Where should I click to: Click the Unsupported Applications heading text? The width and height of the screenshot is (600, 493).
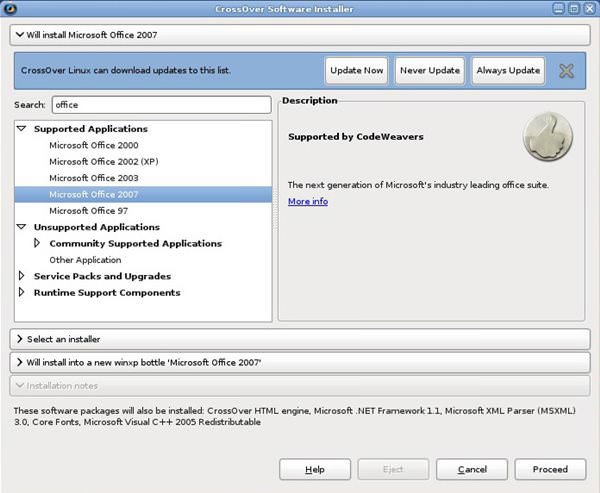pyautogui.click(x=97, y=227)
